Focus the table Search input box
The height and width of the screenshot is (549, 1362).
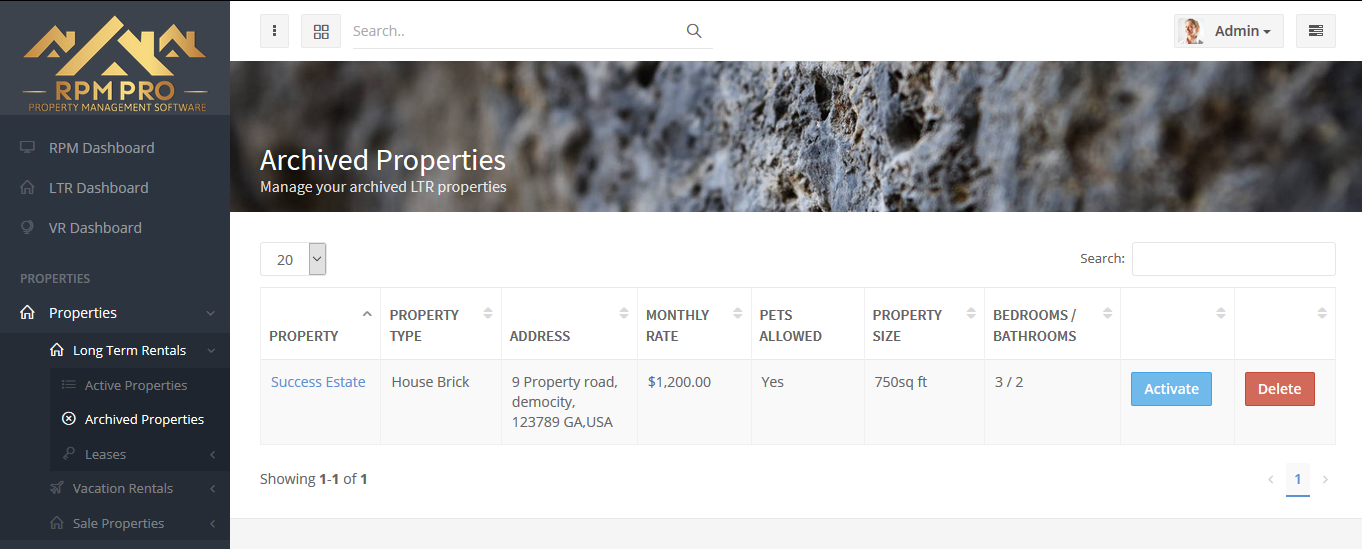click(x=1233, y=259)
